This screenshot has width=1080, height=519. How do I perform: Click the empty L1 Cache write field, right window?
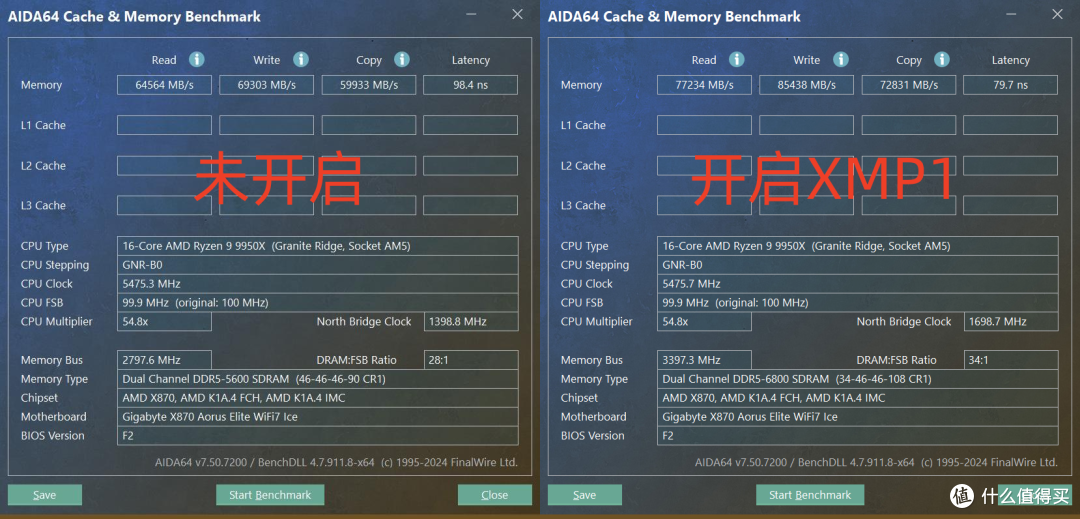pos(807,125)
